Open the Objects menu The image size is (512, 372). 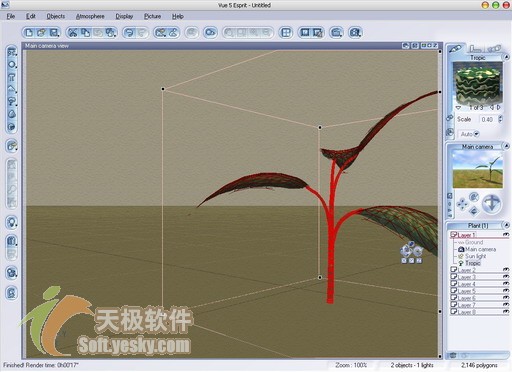[x=56, y=16]
